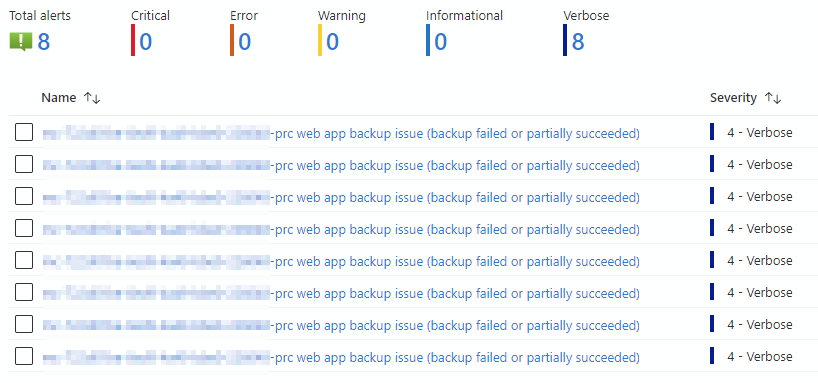Open the fourth web app backup issue alert
This screenshot has height=383, width=818.
pyautogui.click(x=341, y=230)
